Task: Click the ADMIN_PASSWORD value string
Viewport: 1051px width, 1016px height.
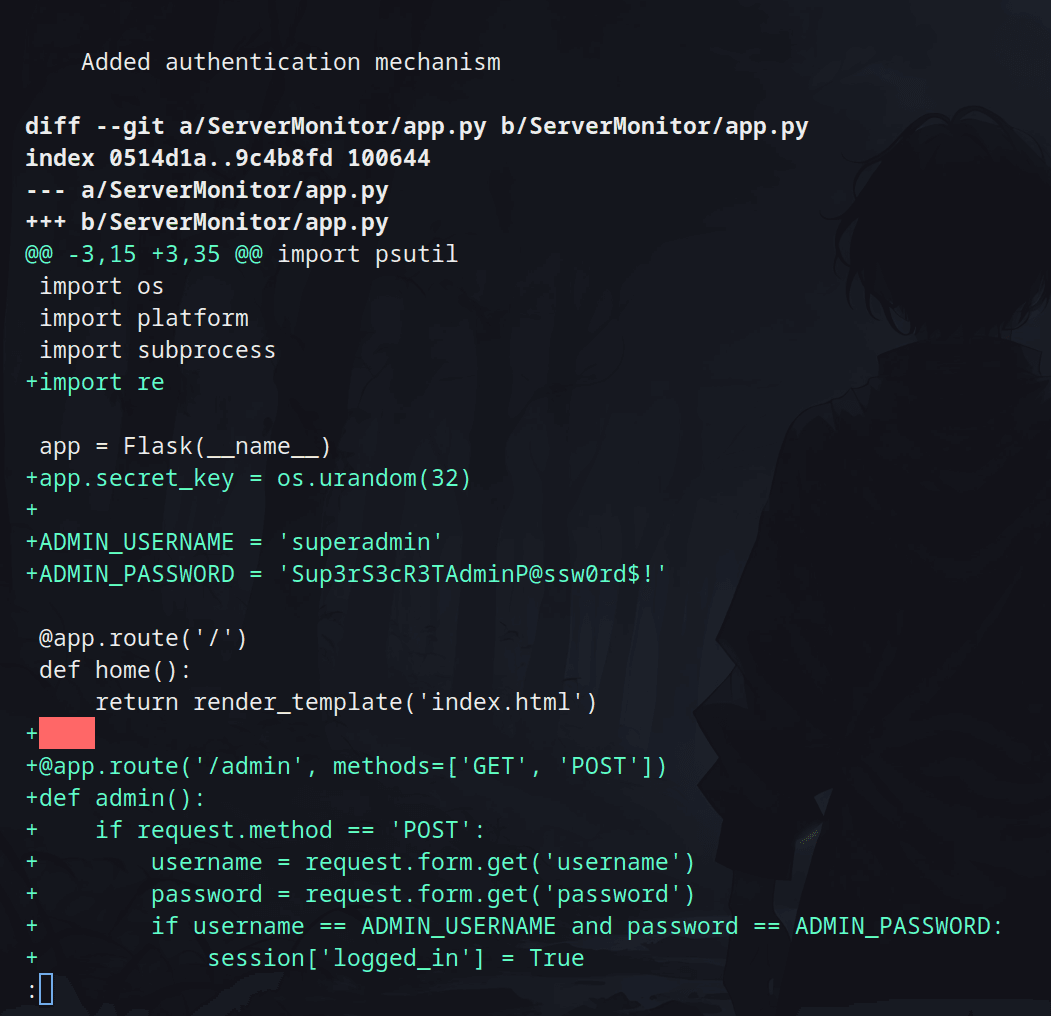Action: [x=473, y=574]
